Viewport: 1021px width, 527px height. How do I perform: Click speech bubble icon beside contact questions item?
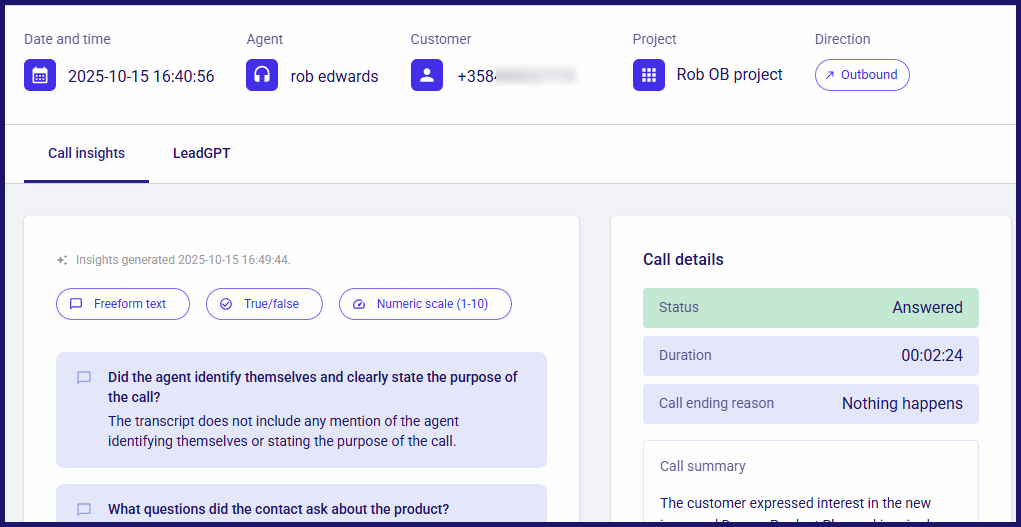tap(84, 509)
